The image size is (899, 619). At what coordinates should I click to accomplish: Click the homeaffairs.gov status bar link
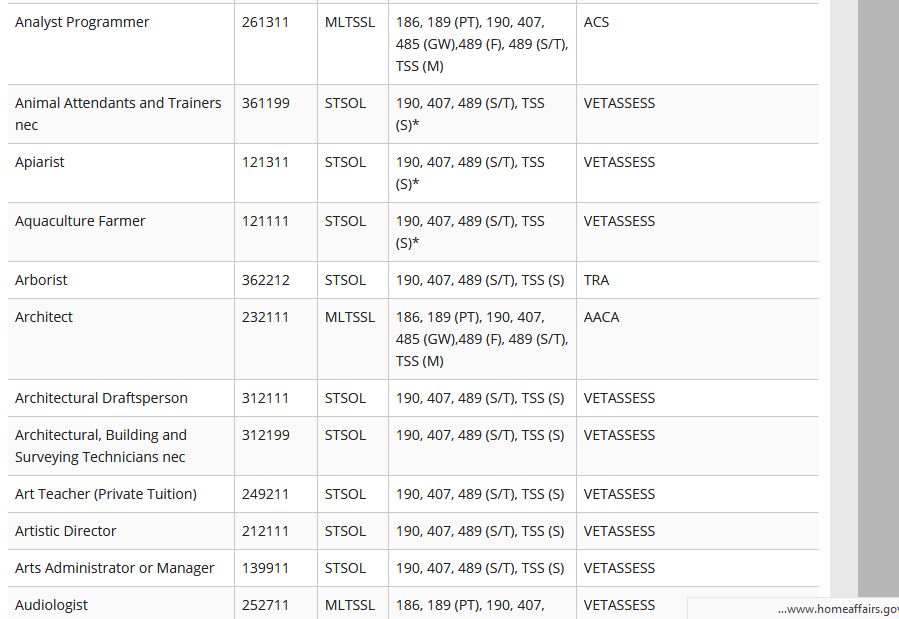838,609
